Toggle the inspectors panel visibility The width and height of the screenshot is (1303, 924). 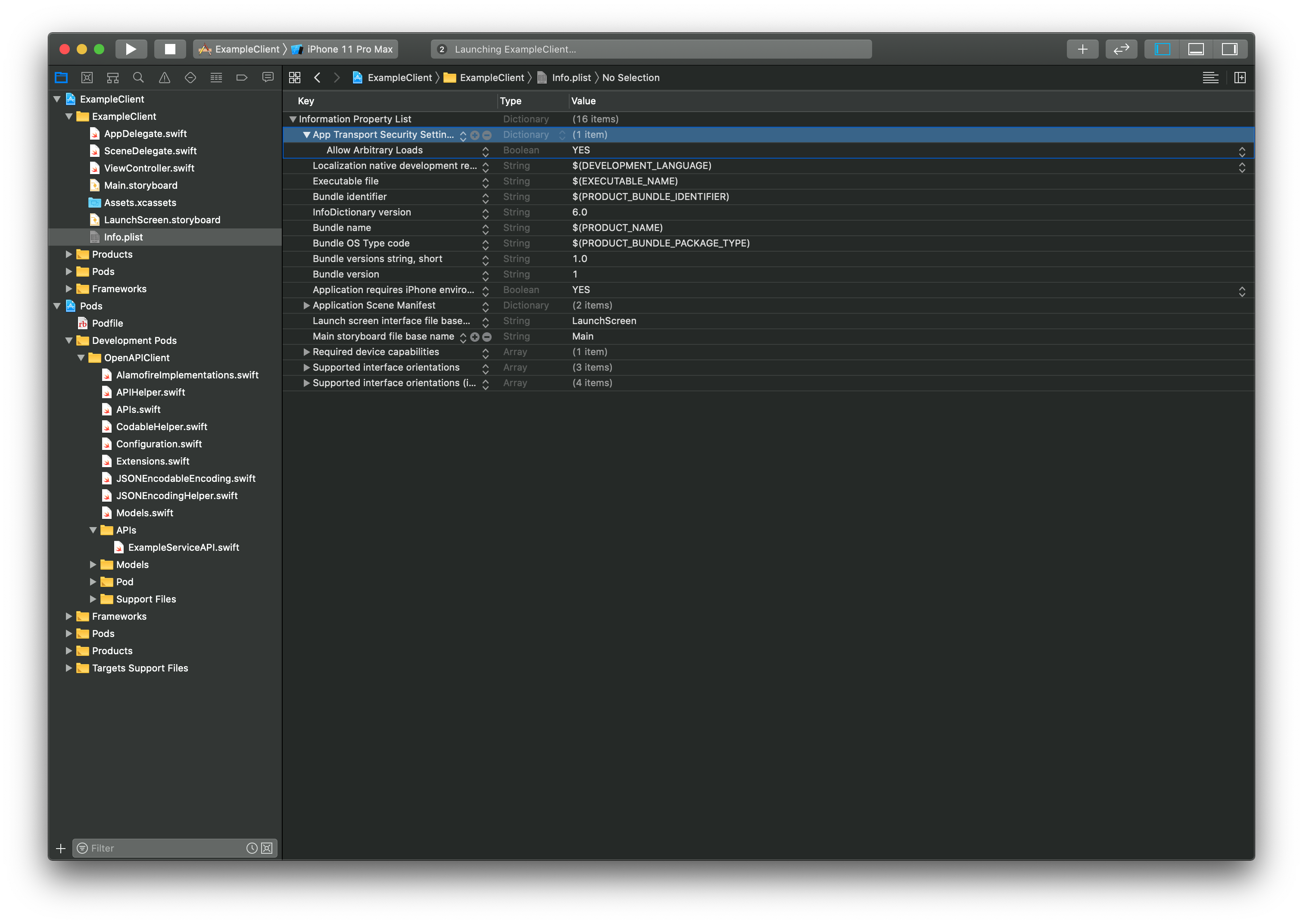click(x=1230, y=49)
